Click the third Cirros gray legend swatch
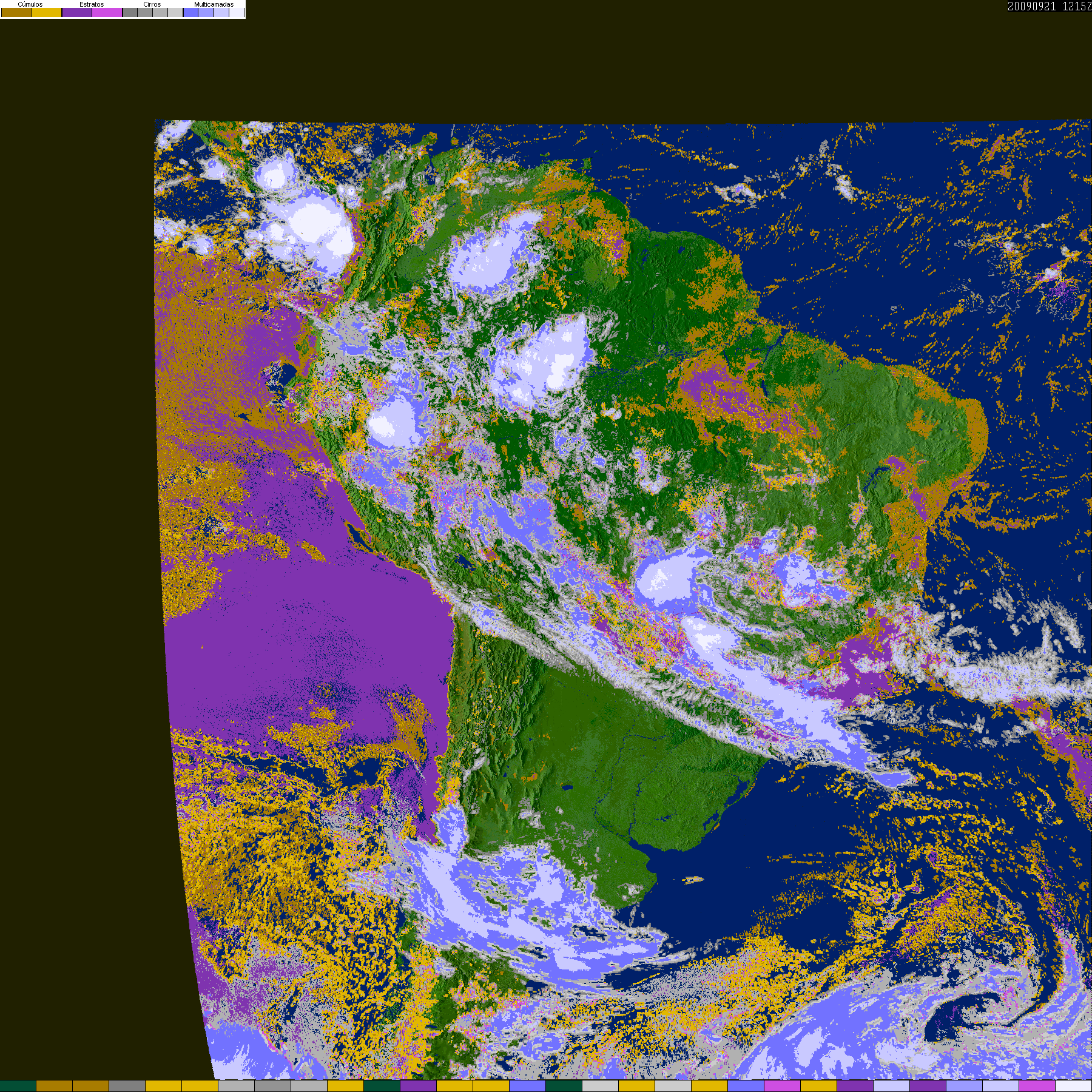The width and height of the screenshot is (1092, 1092). point(160,13)
